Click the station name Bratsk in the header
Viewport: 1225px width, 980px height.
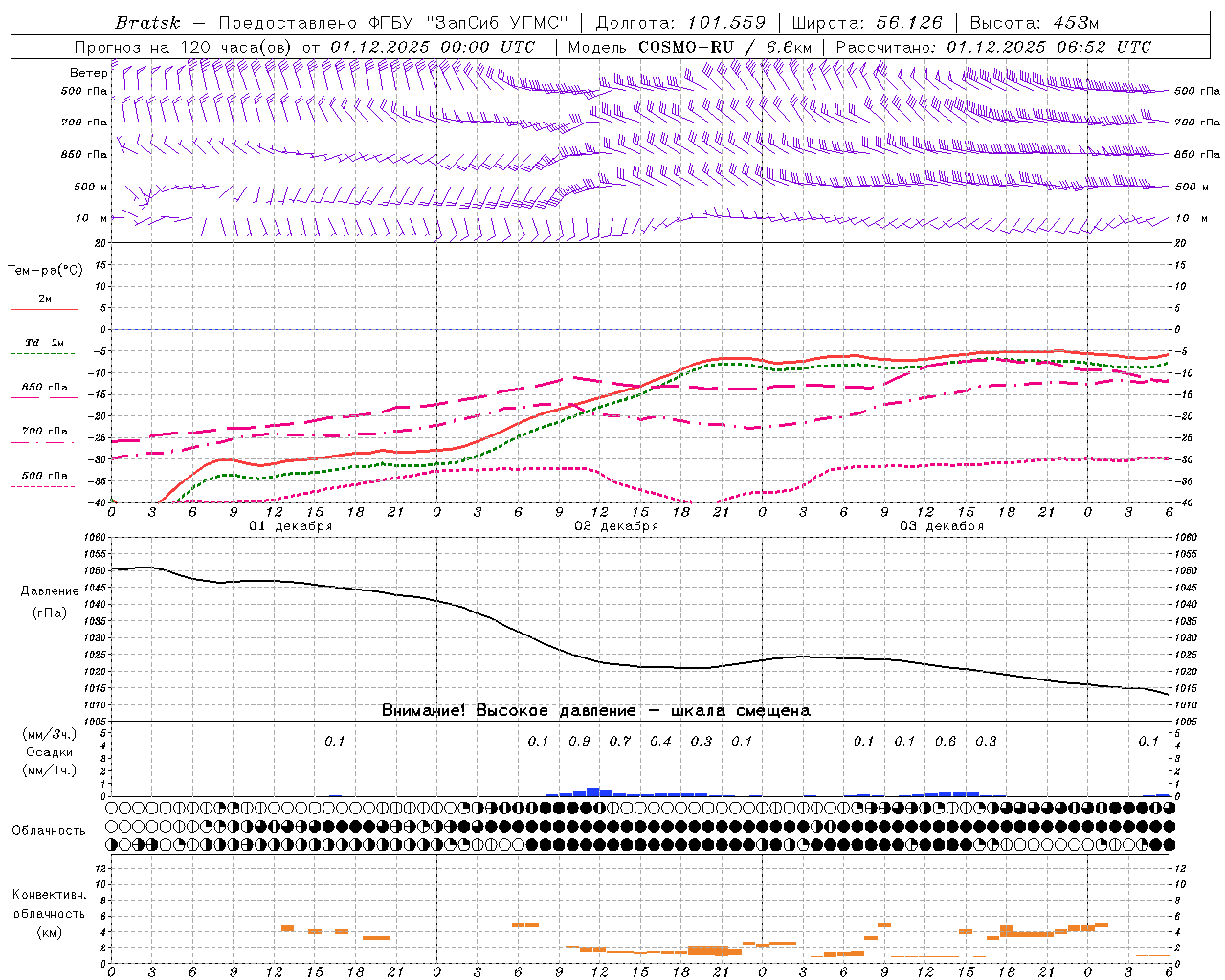147,23
